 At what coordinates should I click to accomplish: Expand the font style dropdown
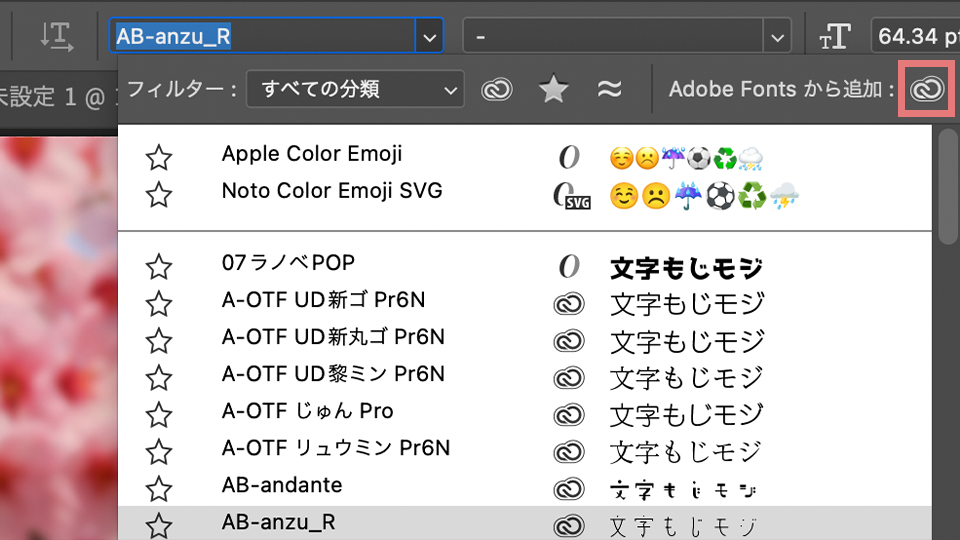[x=778, y=37]
